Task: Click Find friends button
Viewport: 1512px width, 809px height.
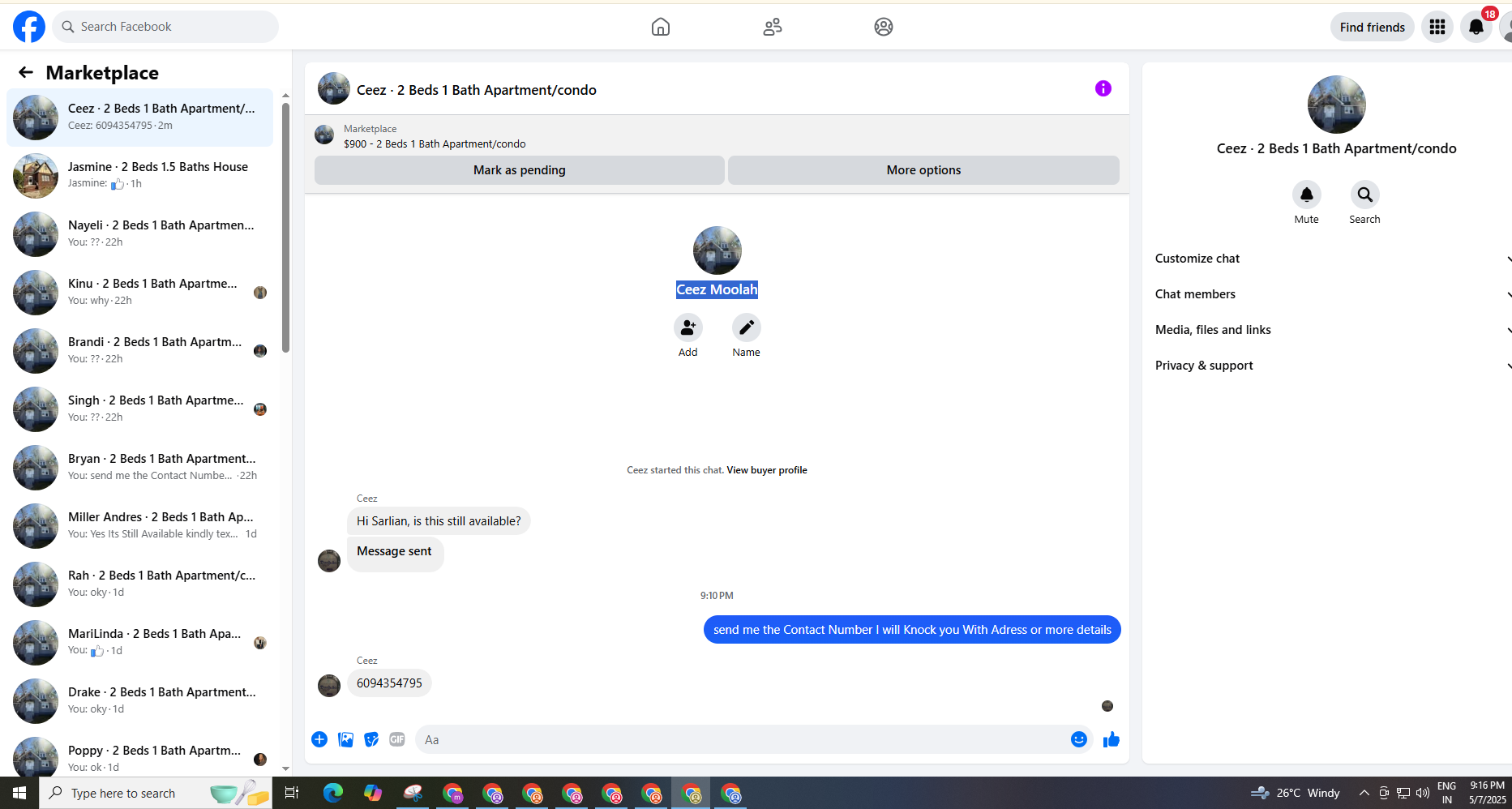Action: (1373, 27)
